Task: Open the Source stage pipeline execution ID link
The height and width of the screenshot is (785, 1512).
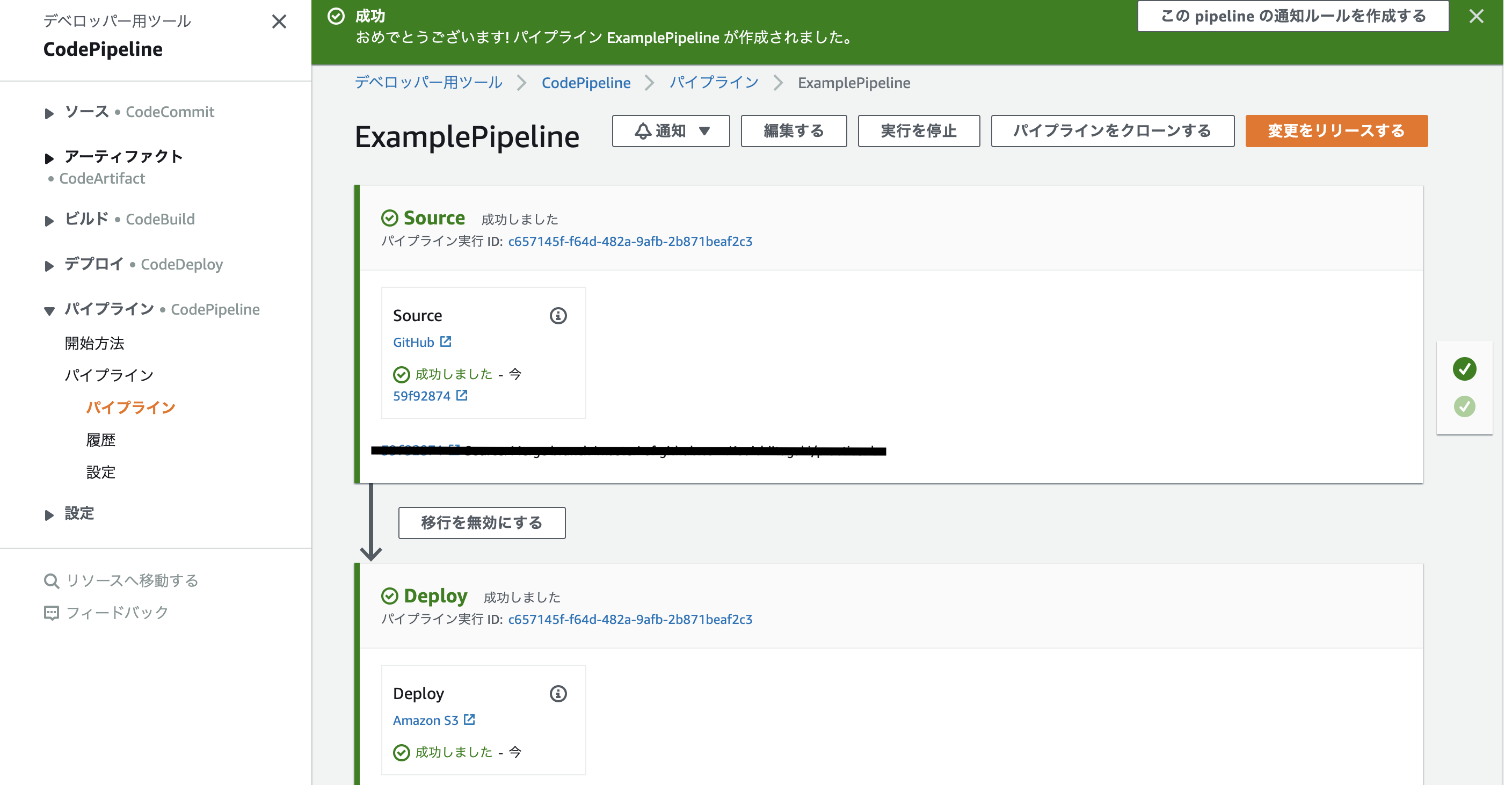Action: tap(630, 241)
